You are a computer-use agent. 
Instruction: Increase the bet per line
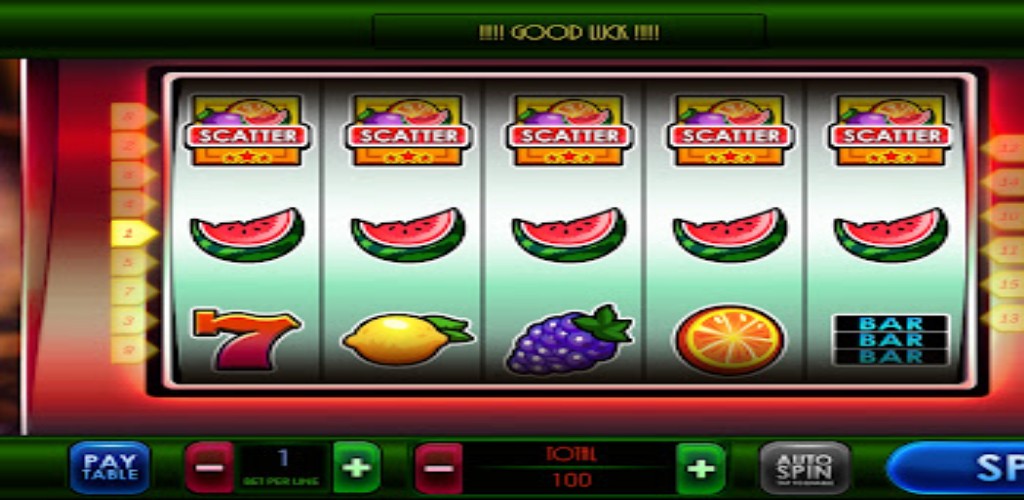tap(357, 467)
